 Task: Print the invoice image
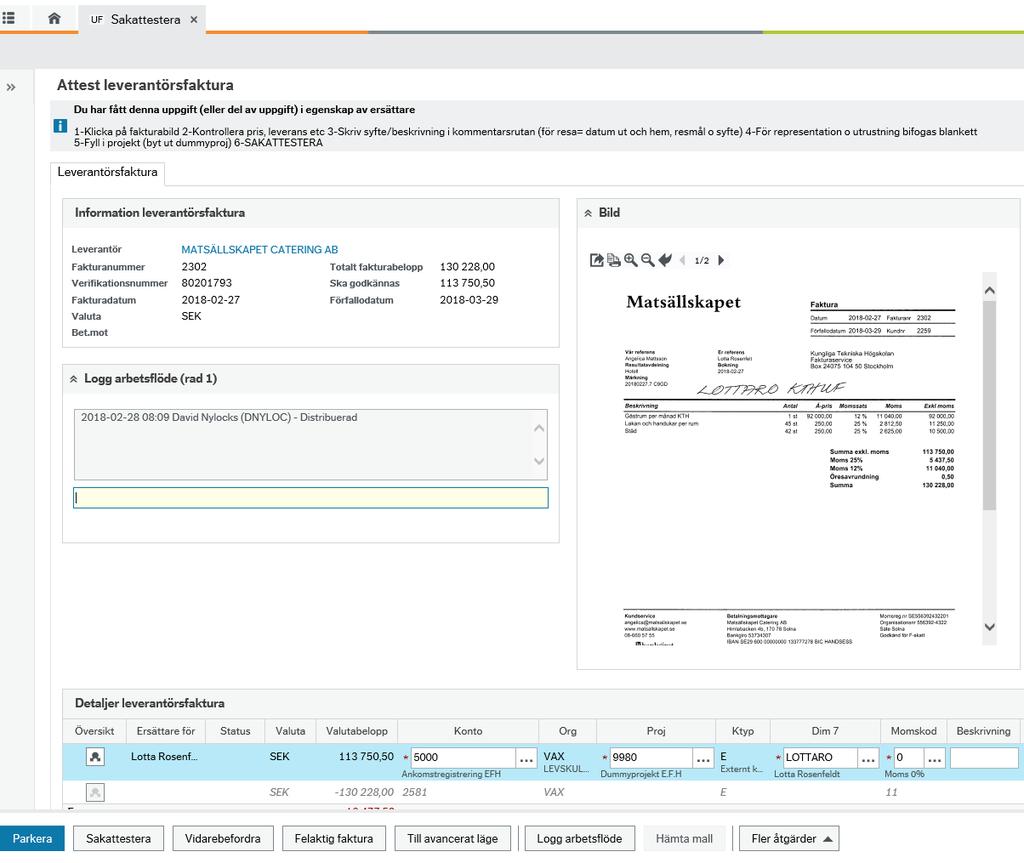(x=613, y=260)
